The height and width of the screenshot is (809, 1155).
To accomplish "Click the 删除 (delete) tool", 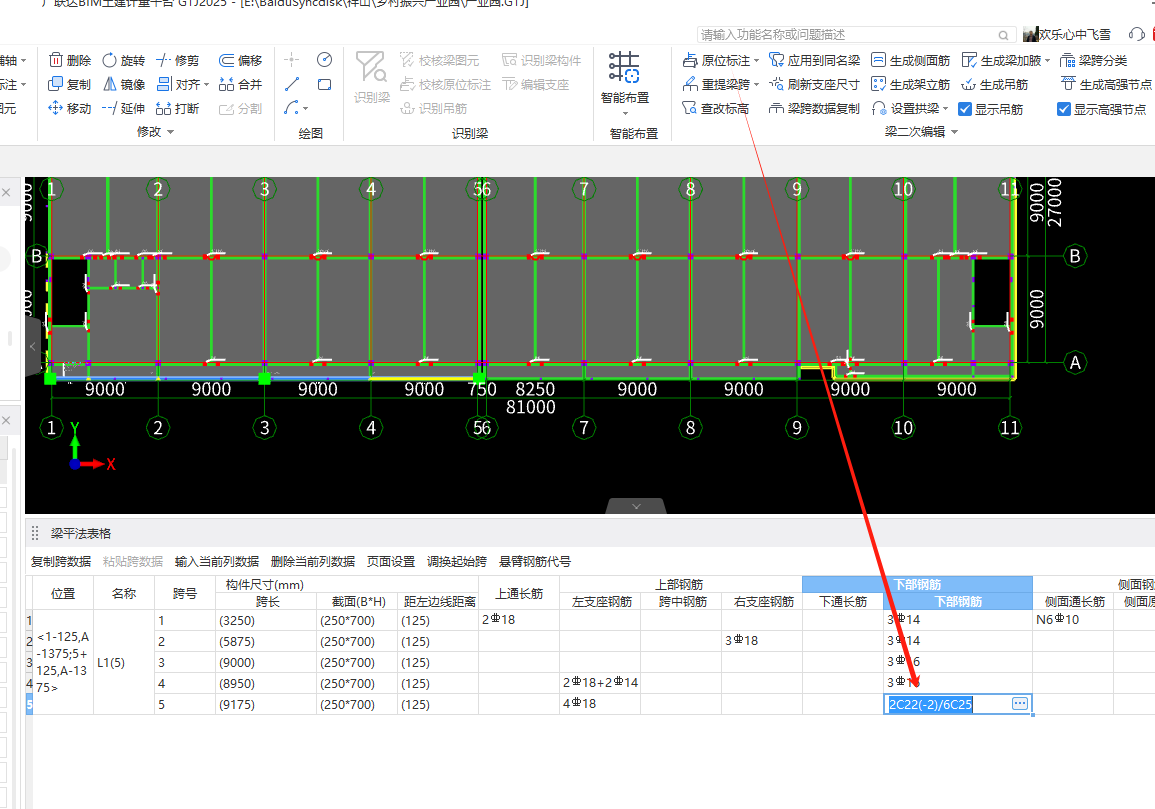I will 70,60.
